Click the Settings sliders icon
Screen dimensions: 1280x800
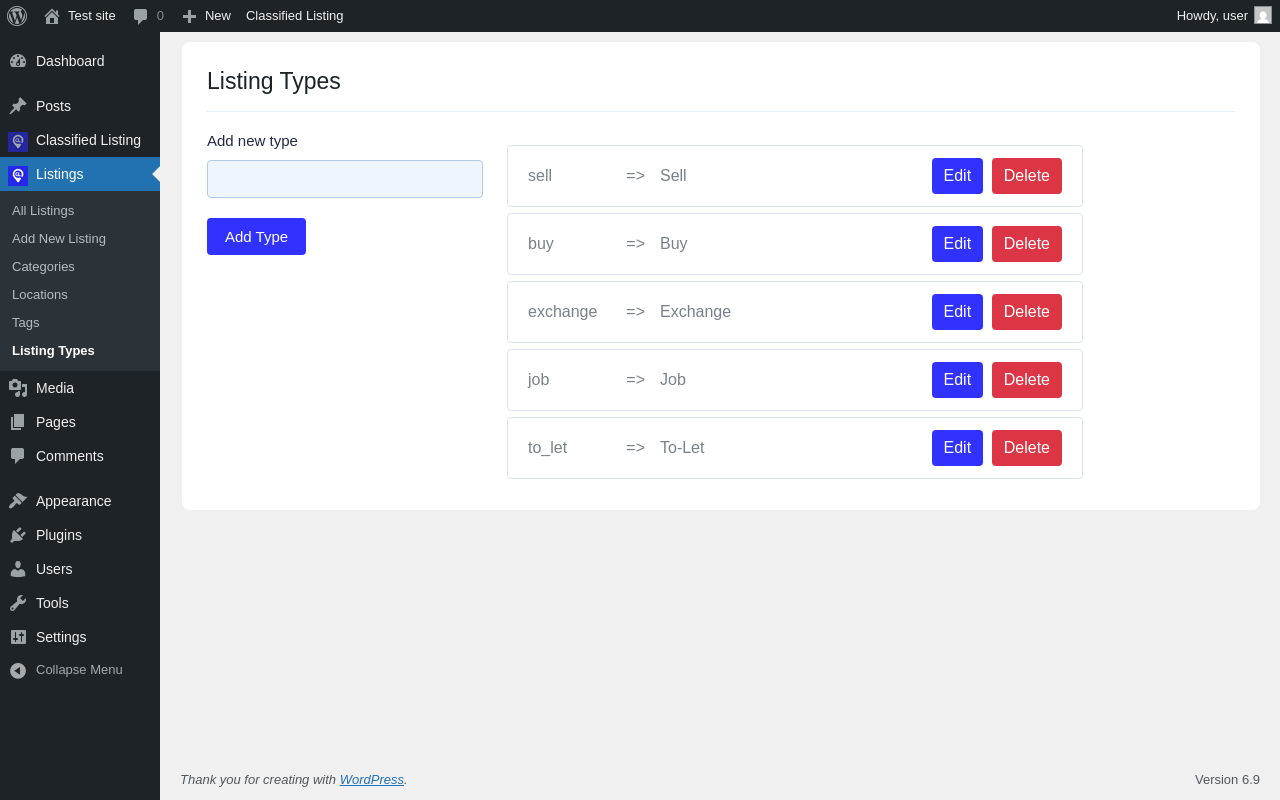[x=18, y=637]
